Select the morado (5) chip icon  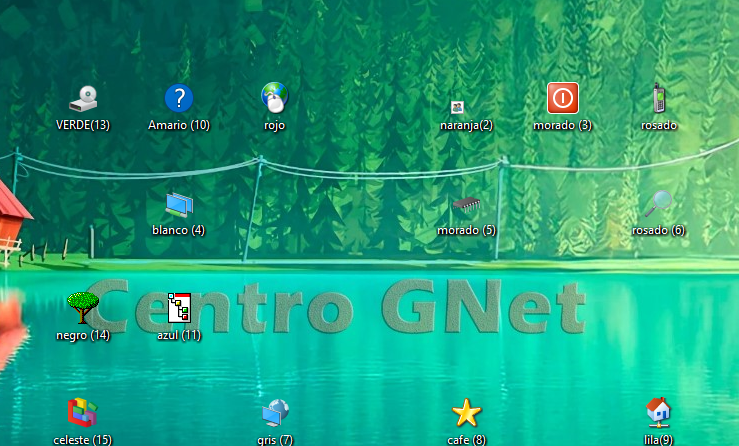(x=466, y=204)
